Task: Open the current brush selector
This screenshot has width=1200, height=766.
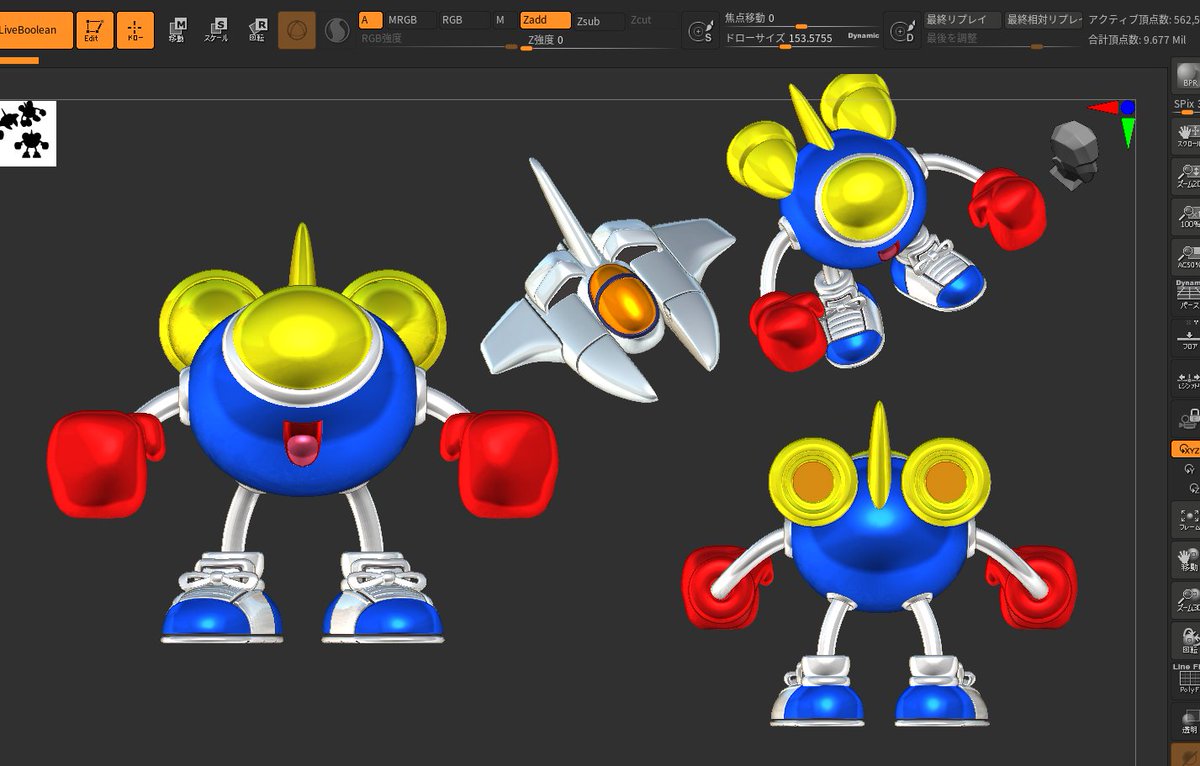Action: 297,27
